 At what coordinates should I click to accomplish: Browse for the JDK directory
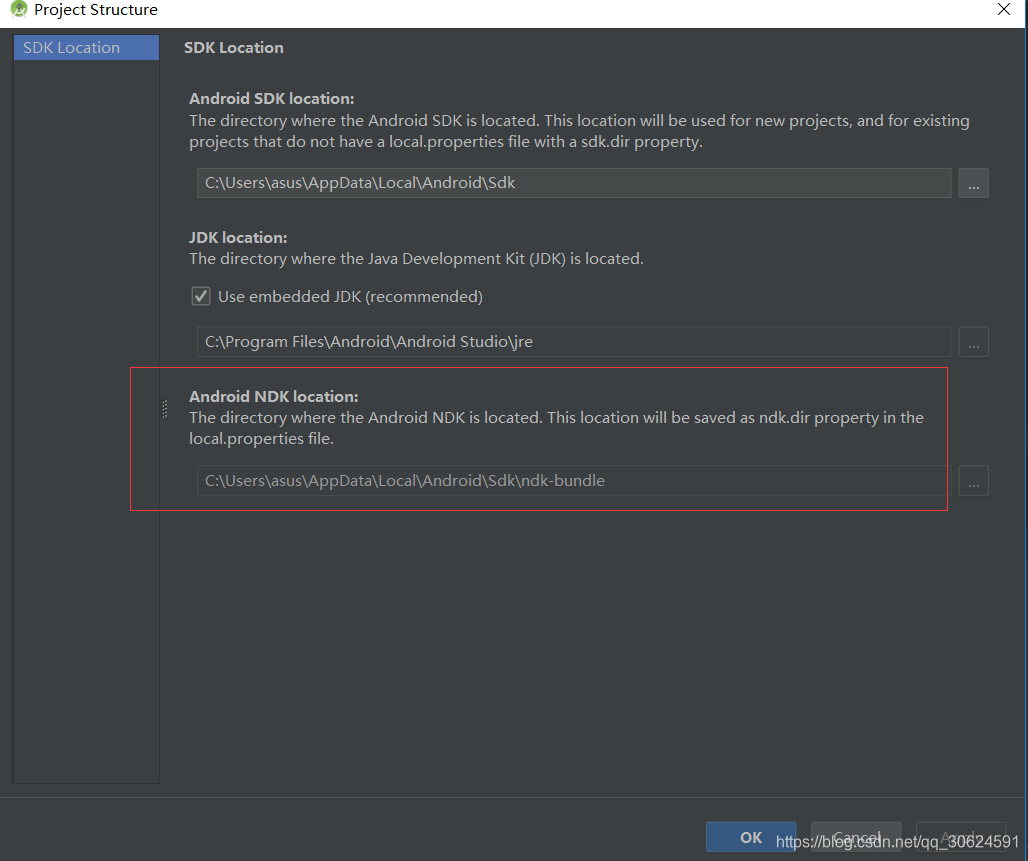coord(974,342)
